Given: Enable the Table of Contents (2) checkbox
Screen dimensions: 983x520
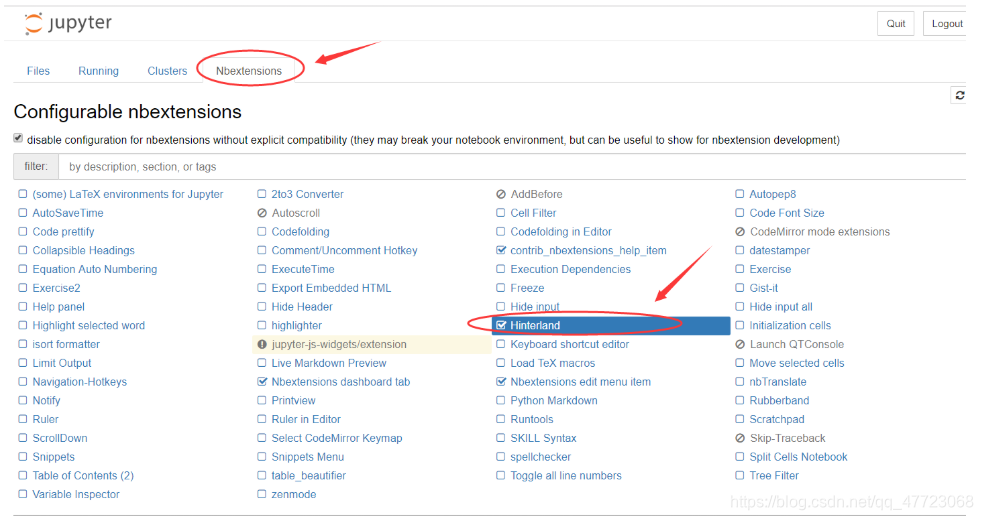Looking at the screenshot, I should click(x=23, y=475).
